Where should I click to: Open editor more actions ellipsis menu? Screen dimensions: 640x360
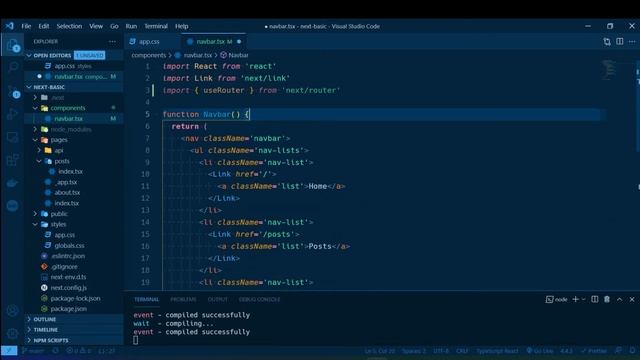pyautogui.click(x=632, y=42)
